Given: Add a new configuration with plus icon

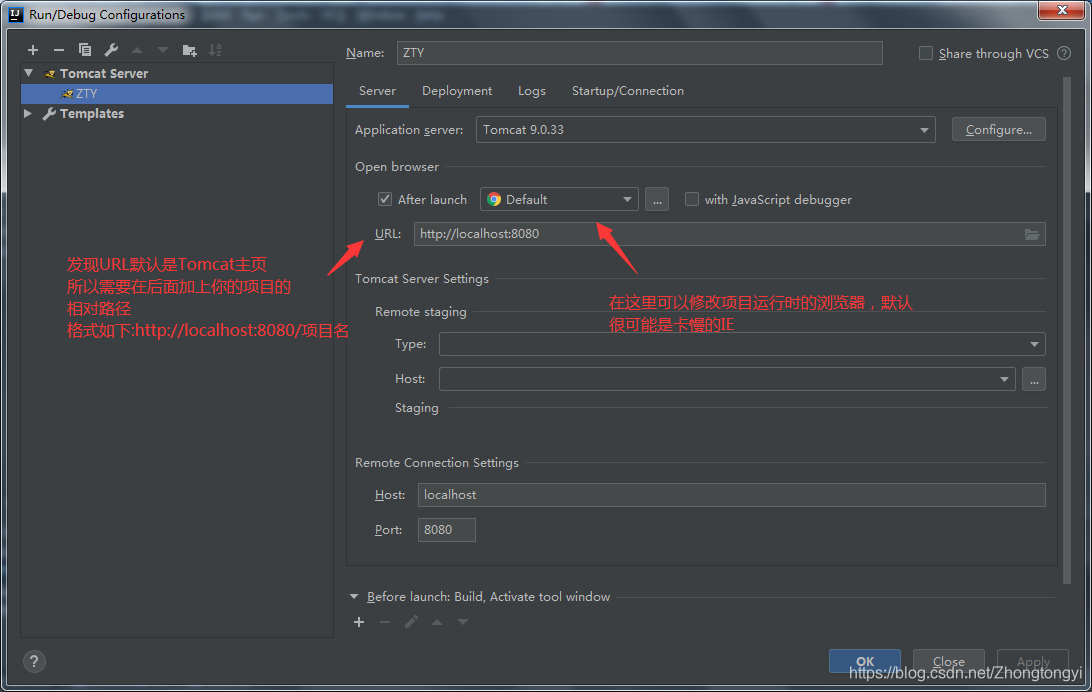Looking at the screenshot, I should point(33,50).
